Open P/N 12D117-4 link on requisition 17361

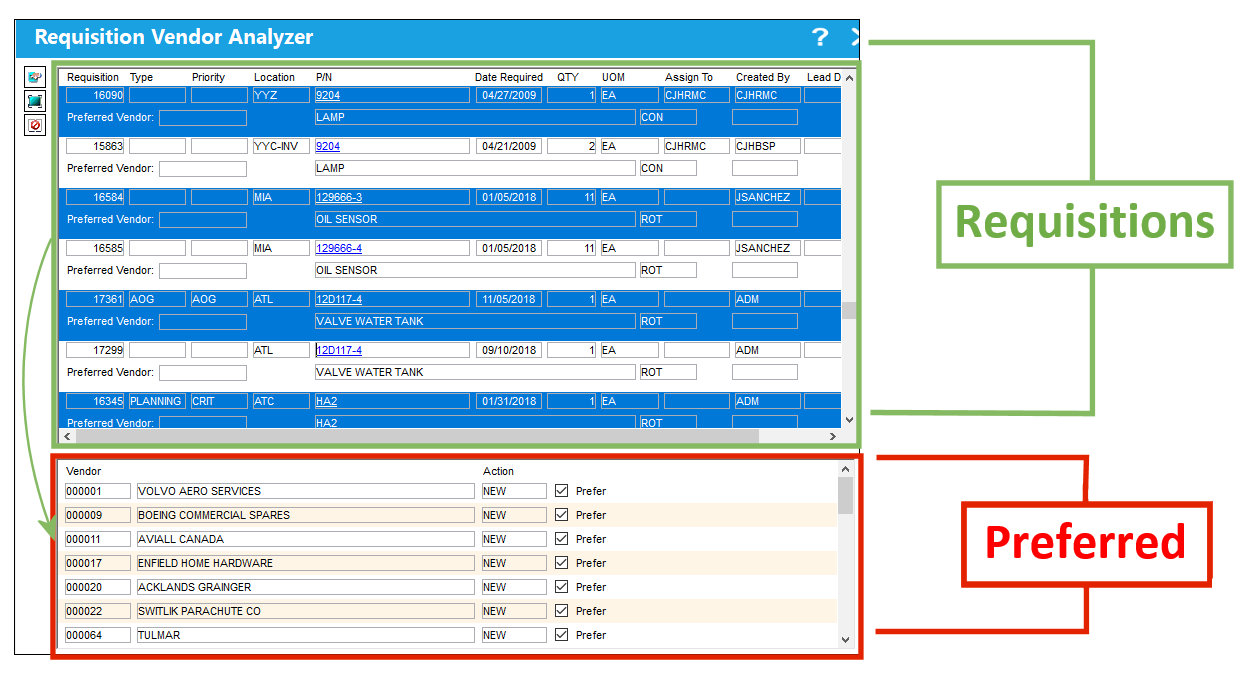339,300
